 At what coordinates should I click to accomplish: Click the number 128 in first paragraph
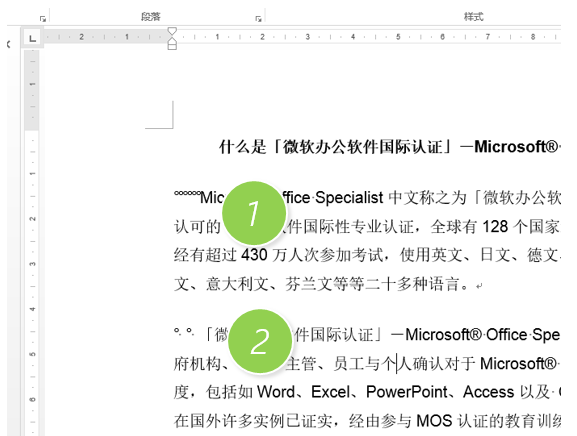(x=496, y=227)
